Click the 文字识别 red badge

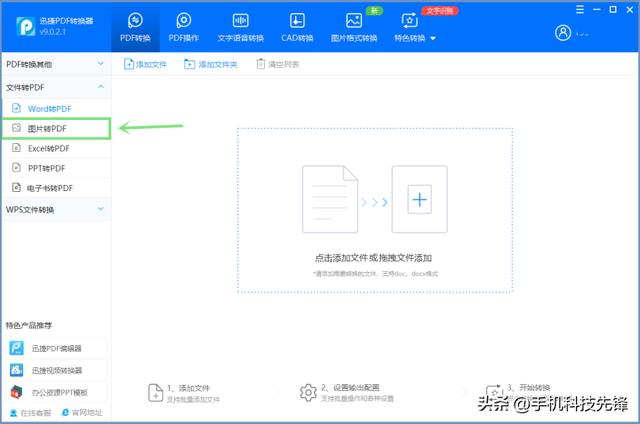coord(440,11)
